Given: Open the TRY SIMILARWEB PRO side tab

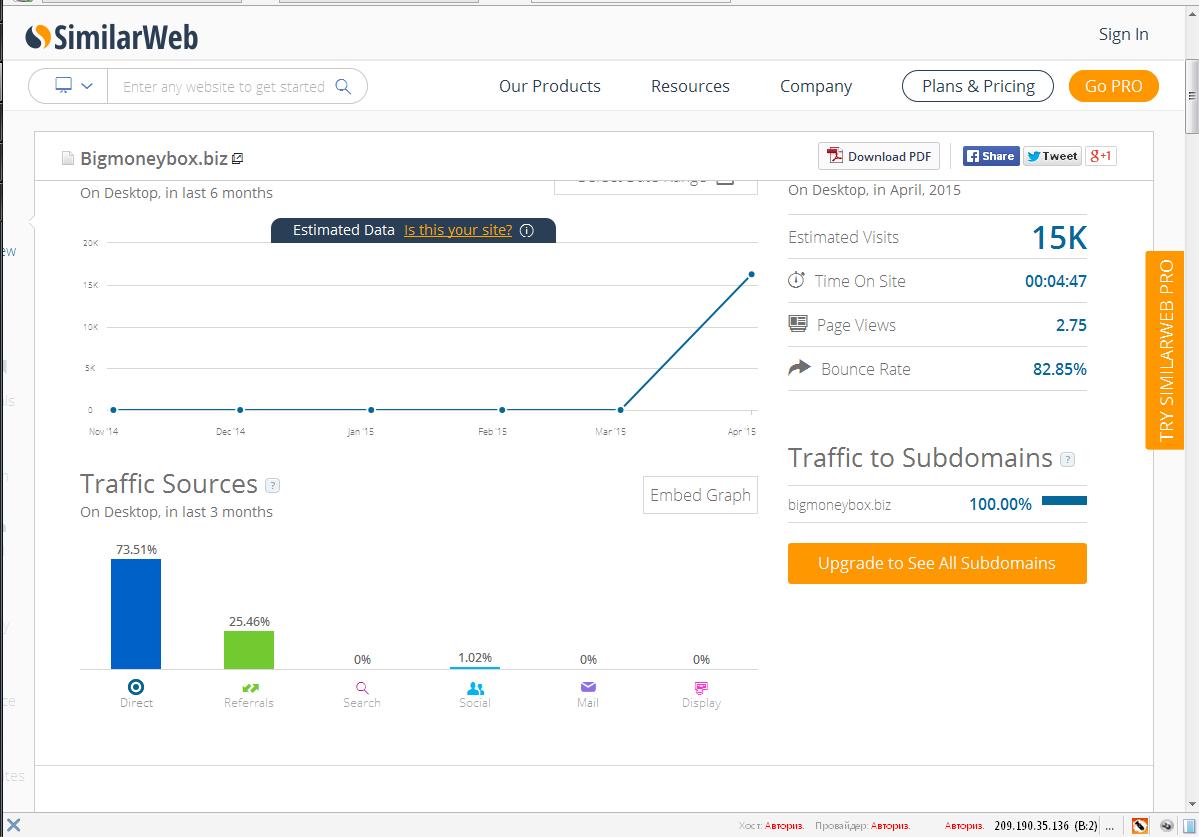Looking at the screenshot, I should click(1165, 350).
